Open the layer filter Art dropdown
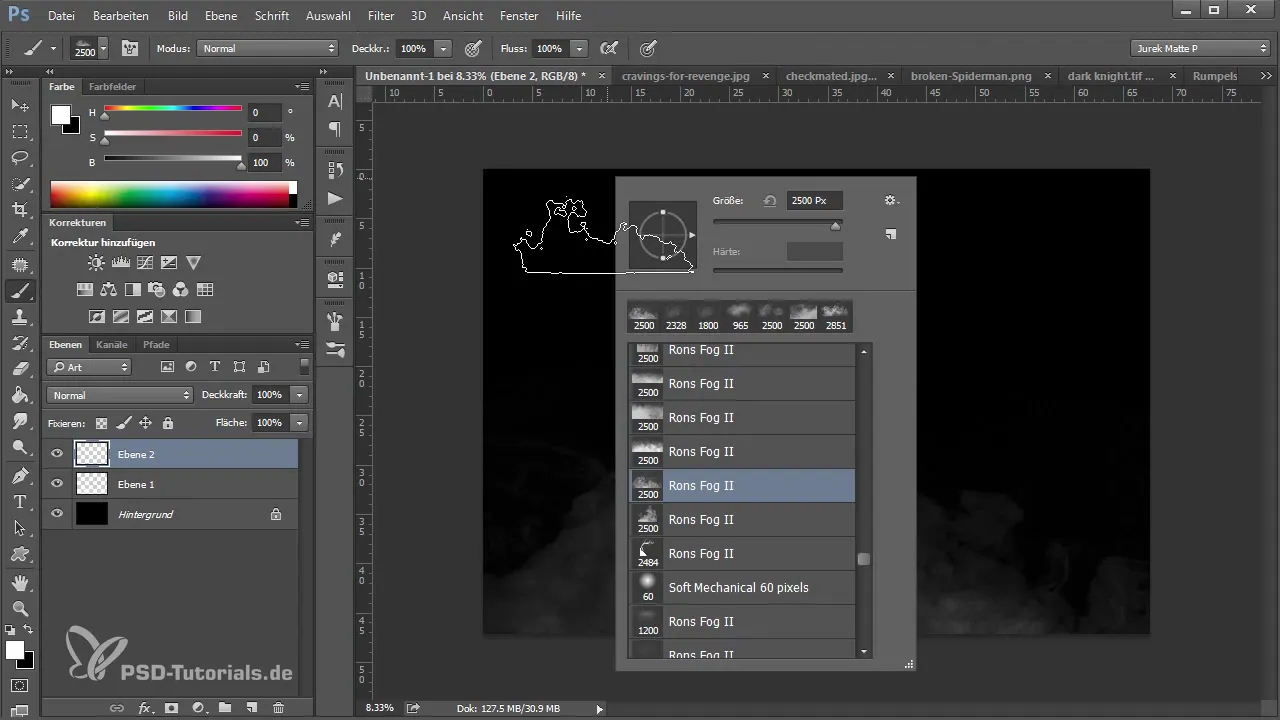 coord(90,367)
